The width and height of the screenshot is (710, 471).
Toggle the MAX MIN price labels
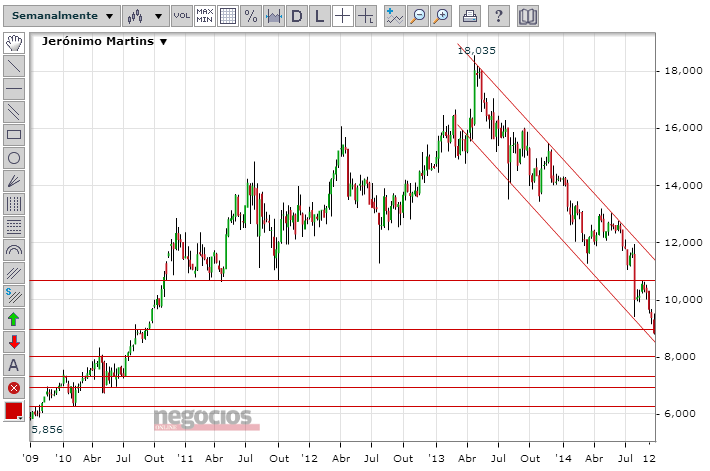pos(205,16)
